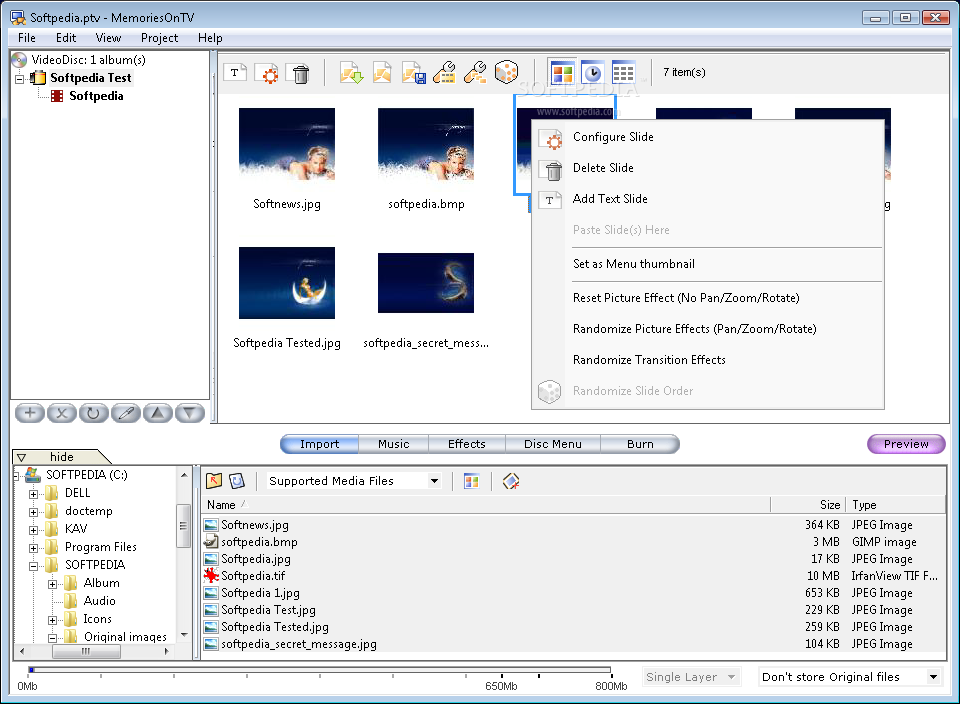Click the Delete Slide trash toolbar icon
This screenshot has height=704, width=960.
pos(301,73)
